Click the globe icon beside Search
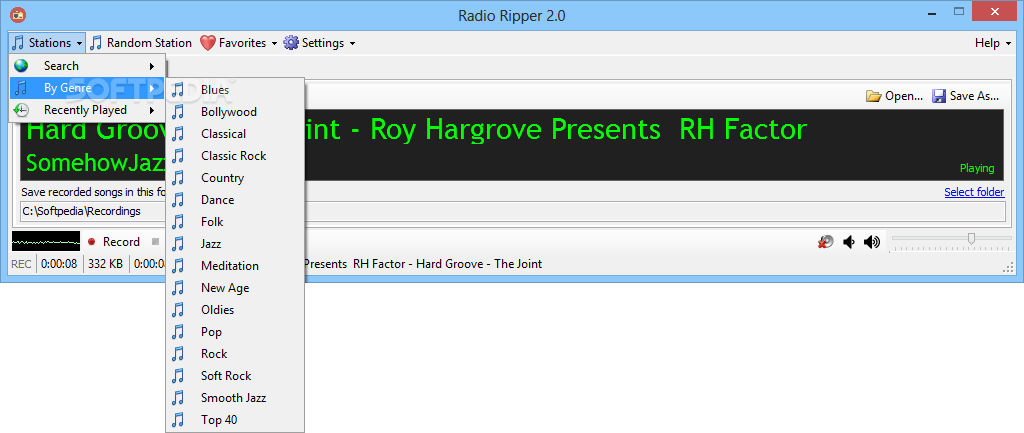1024x433 pixels. [22, 66]
